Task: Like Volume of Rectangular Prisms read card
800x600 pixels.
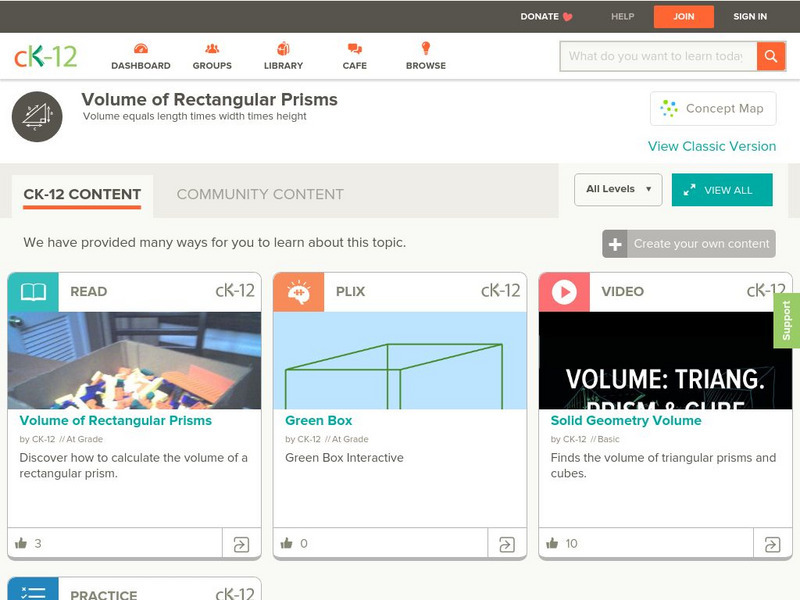Action: pos(21,543)
